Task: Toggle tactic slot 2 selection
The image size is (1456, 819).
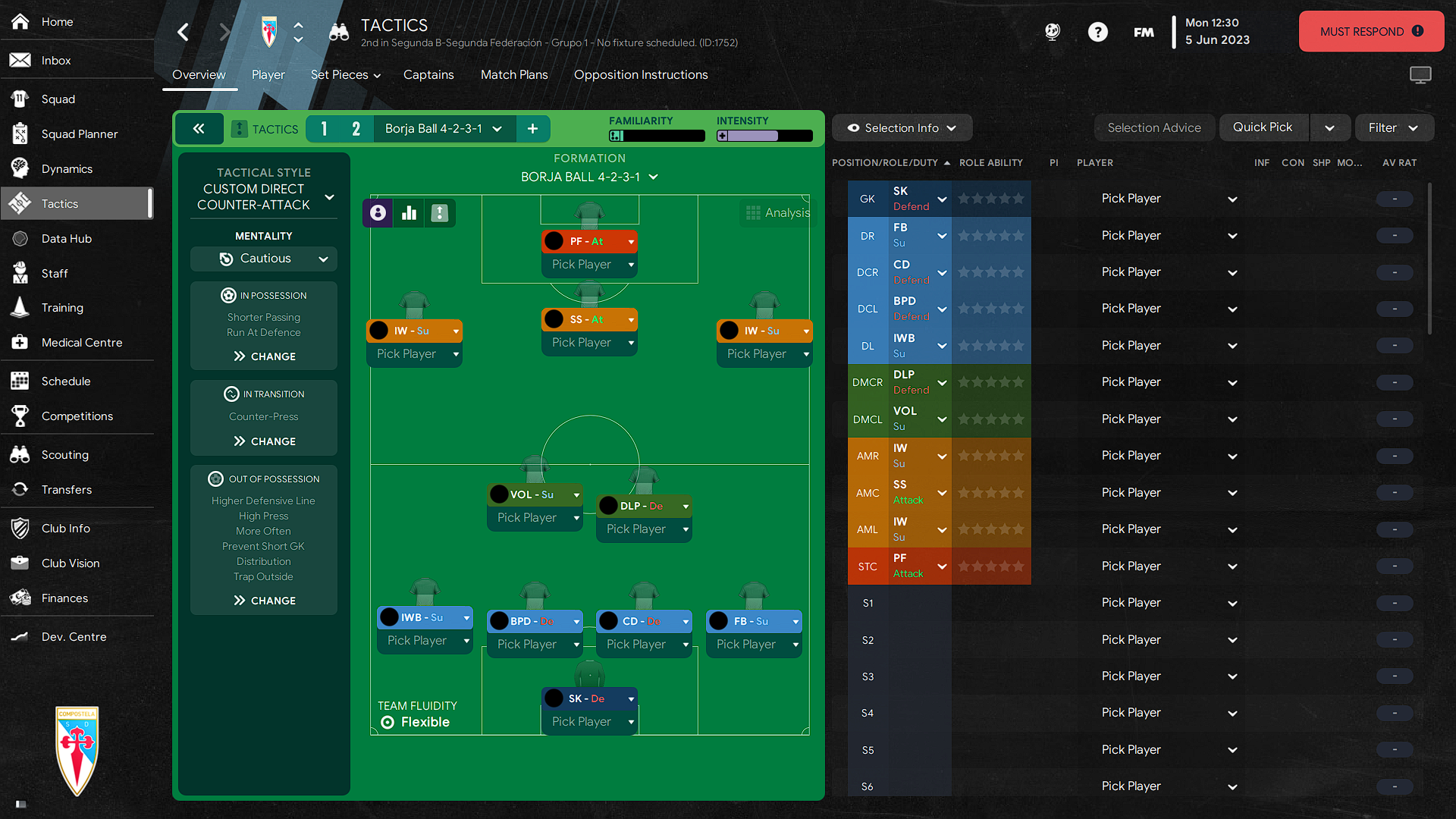Action: (x=355, y=127)
